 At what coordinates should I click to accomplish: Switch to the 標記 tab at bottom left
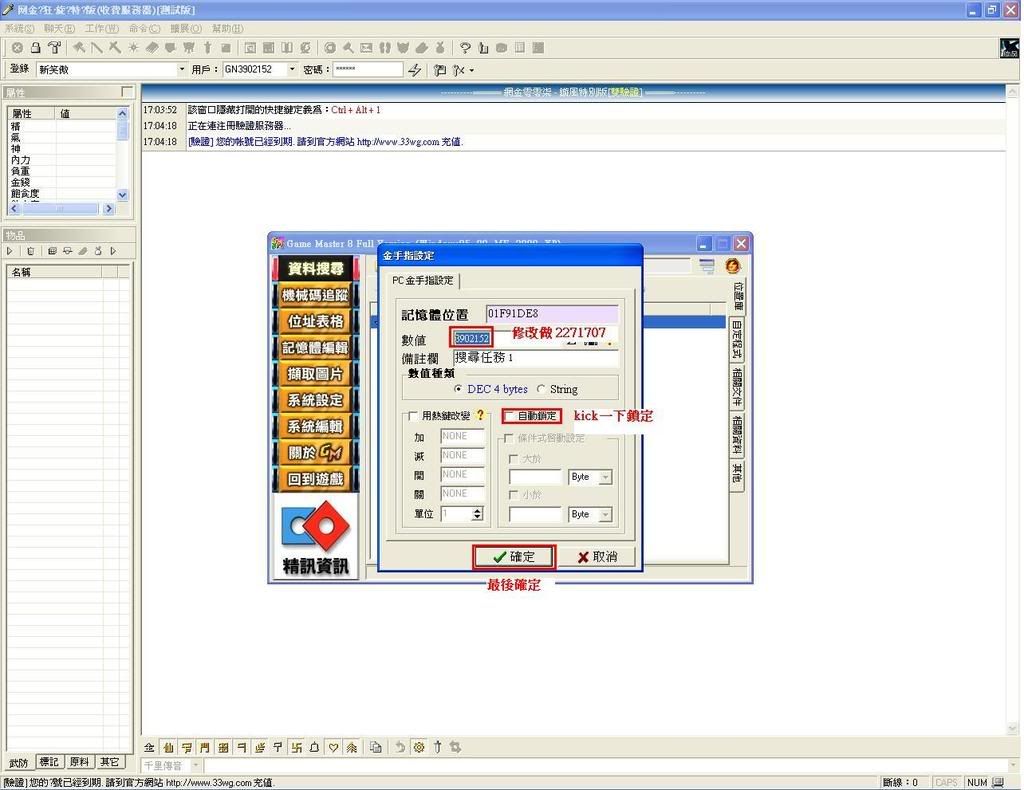49,762
